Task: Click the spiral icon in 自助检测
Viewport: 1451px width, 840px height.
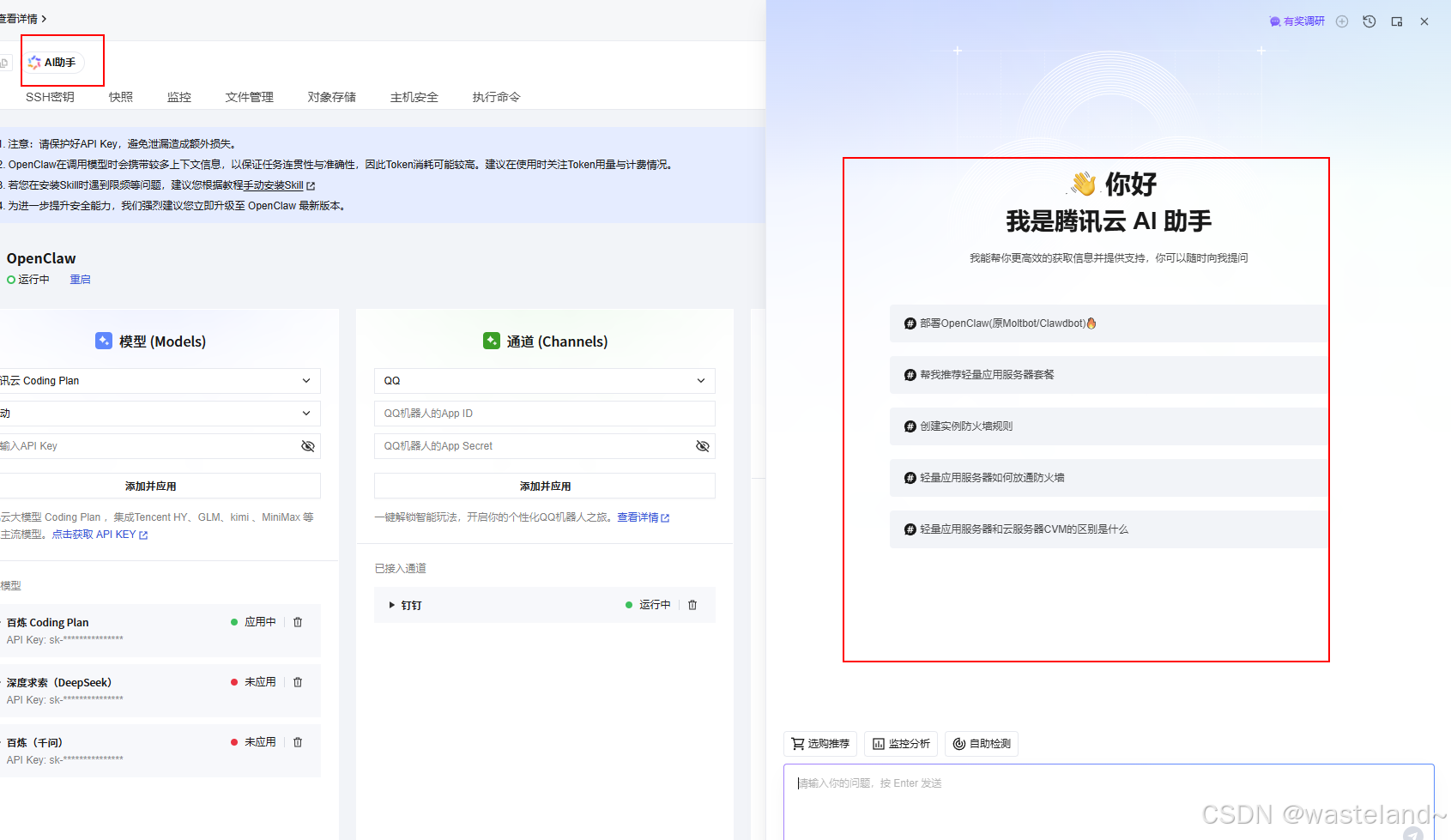Action: pyautogui.click(x=959, y=744)
